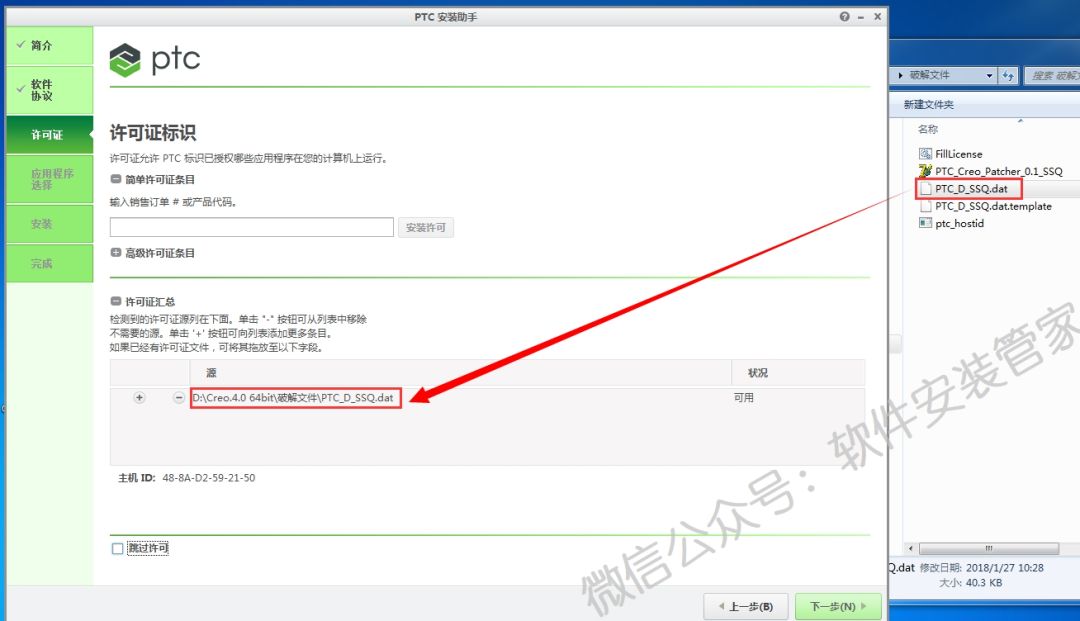Click the 上一步(B) button
This screenshot has height=621, width=1080.
coord(745,606)
